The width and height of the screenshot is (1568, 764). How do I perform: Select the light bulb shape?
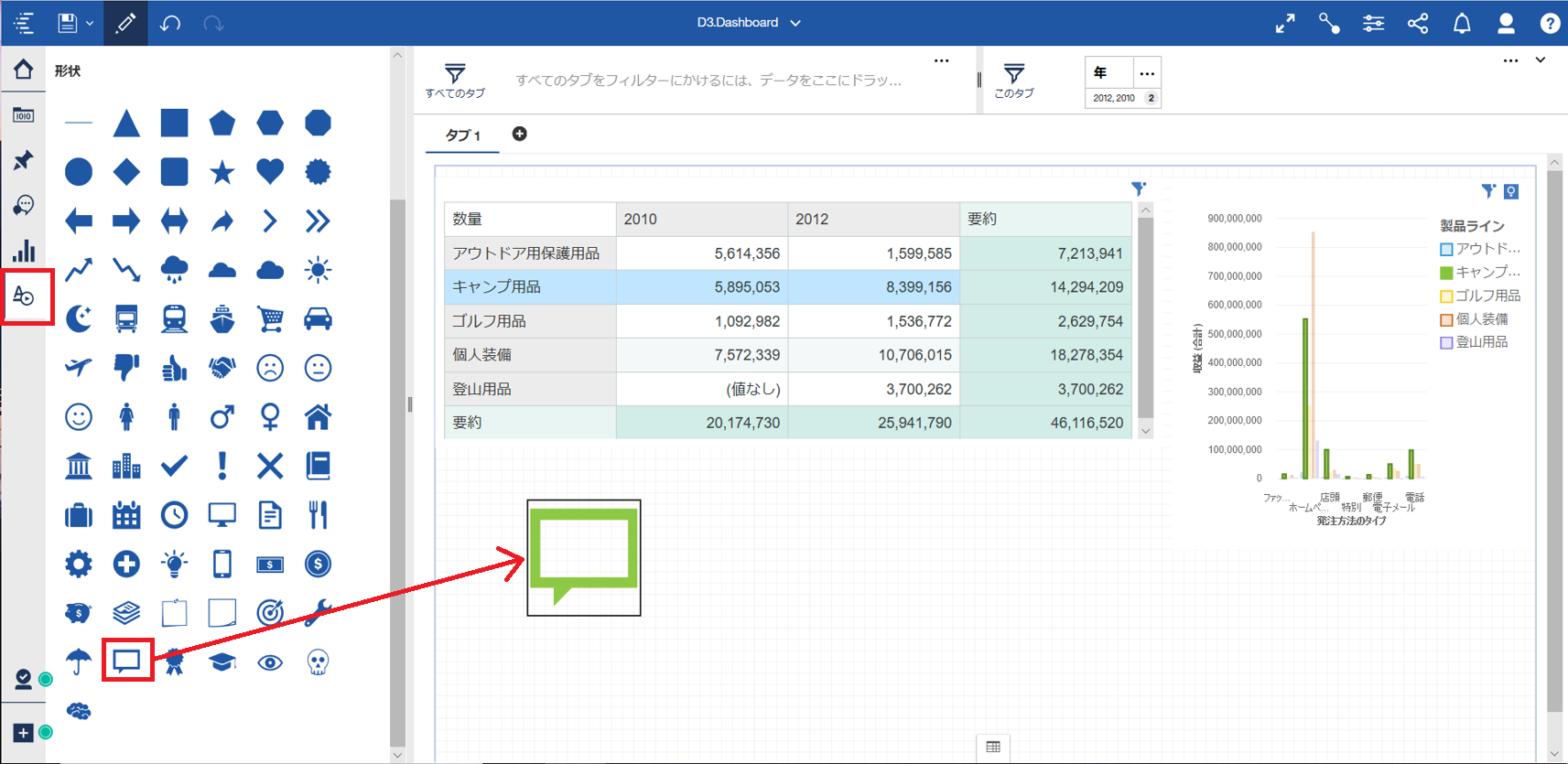coord(174,564)
